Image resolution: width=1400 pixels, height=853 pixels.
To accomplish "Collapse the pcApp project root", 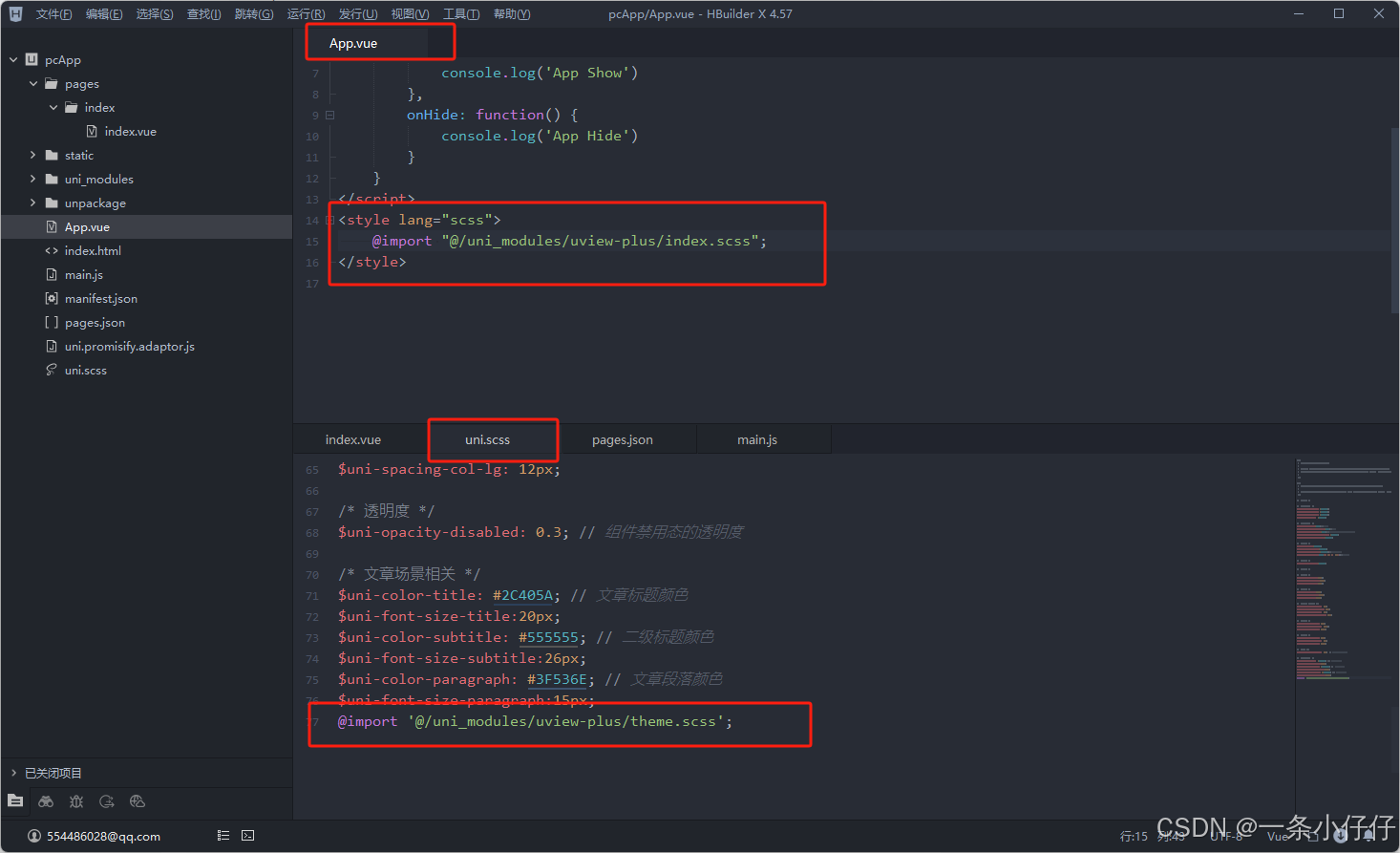I will (x=13, y=59).
